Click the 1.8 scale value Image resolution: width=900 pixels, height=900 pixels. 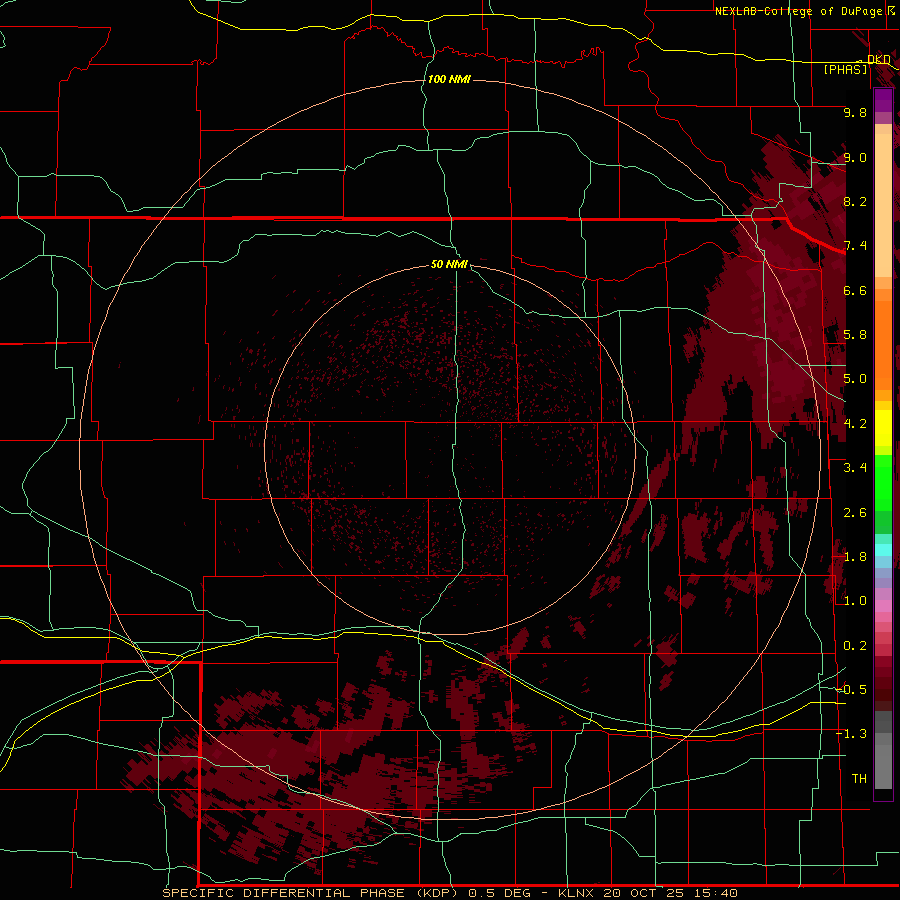pos(855,557)
